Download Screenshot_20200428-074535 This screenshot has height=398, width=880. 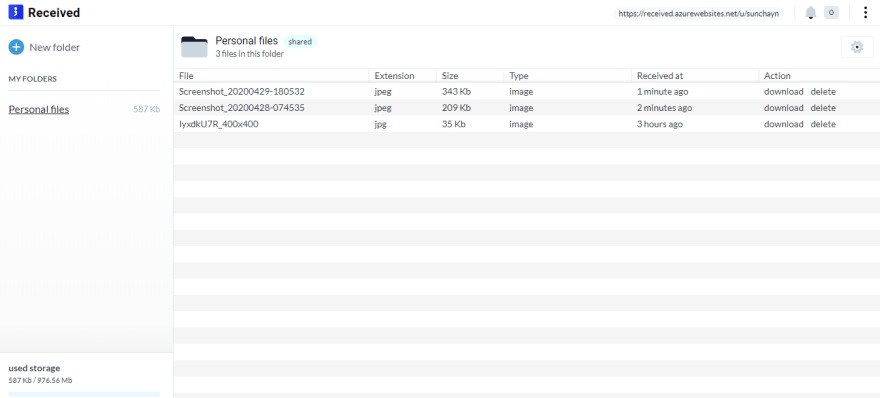click(x=783, y=108)
